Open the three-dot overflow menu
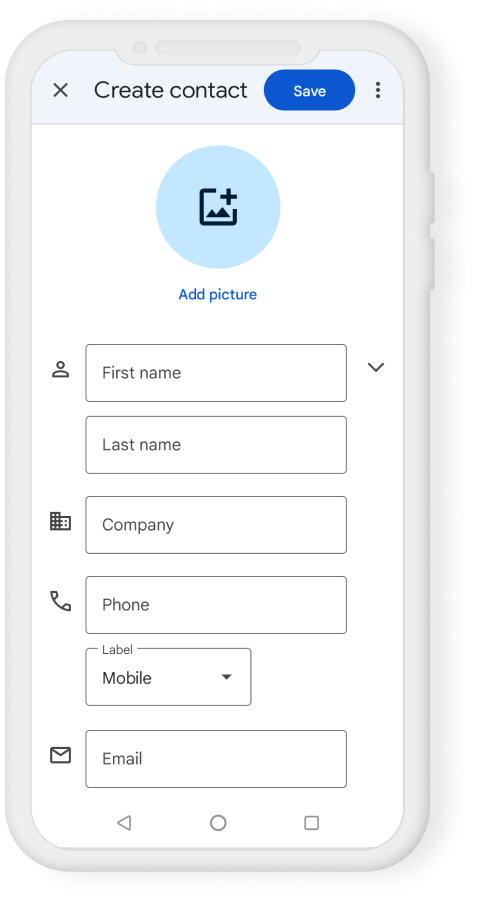The width and height of the screenshot is (477, 899). point(377,90)
